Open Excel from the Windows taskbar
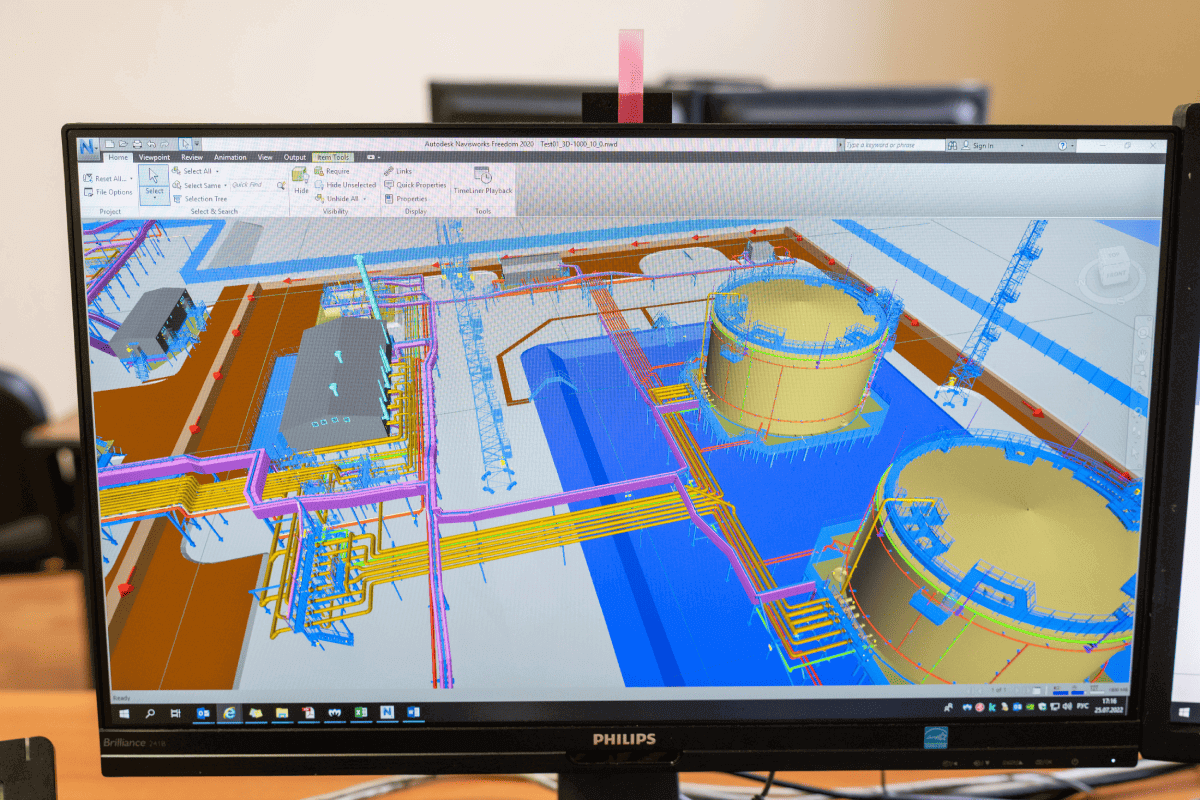 360,713
